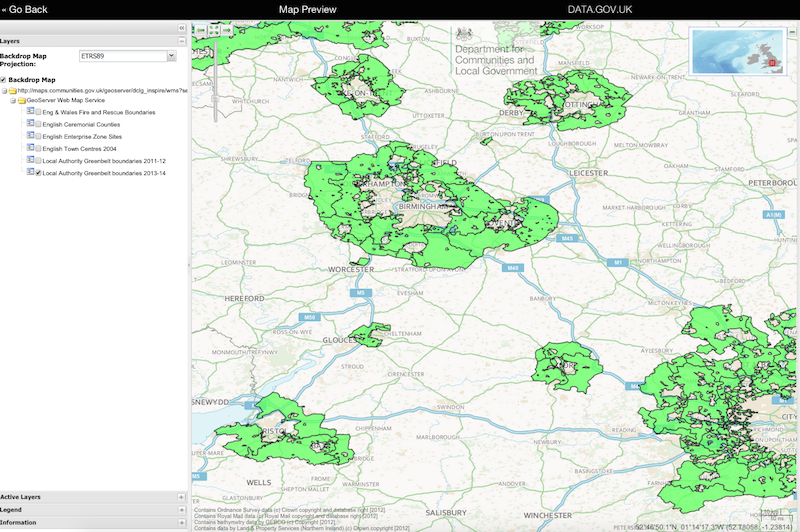This screenshot has height=532, width=800.
Task: Click the red extent box in the overview map
Action: click(x=772, y=63)
